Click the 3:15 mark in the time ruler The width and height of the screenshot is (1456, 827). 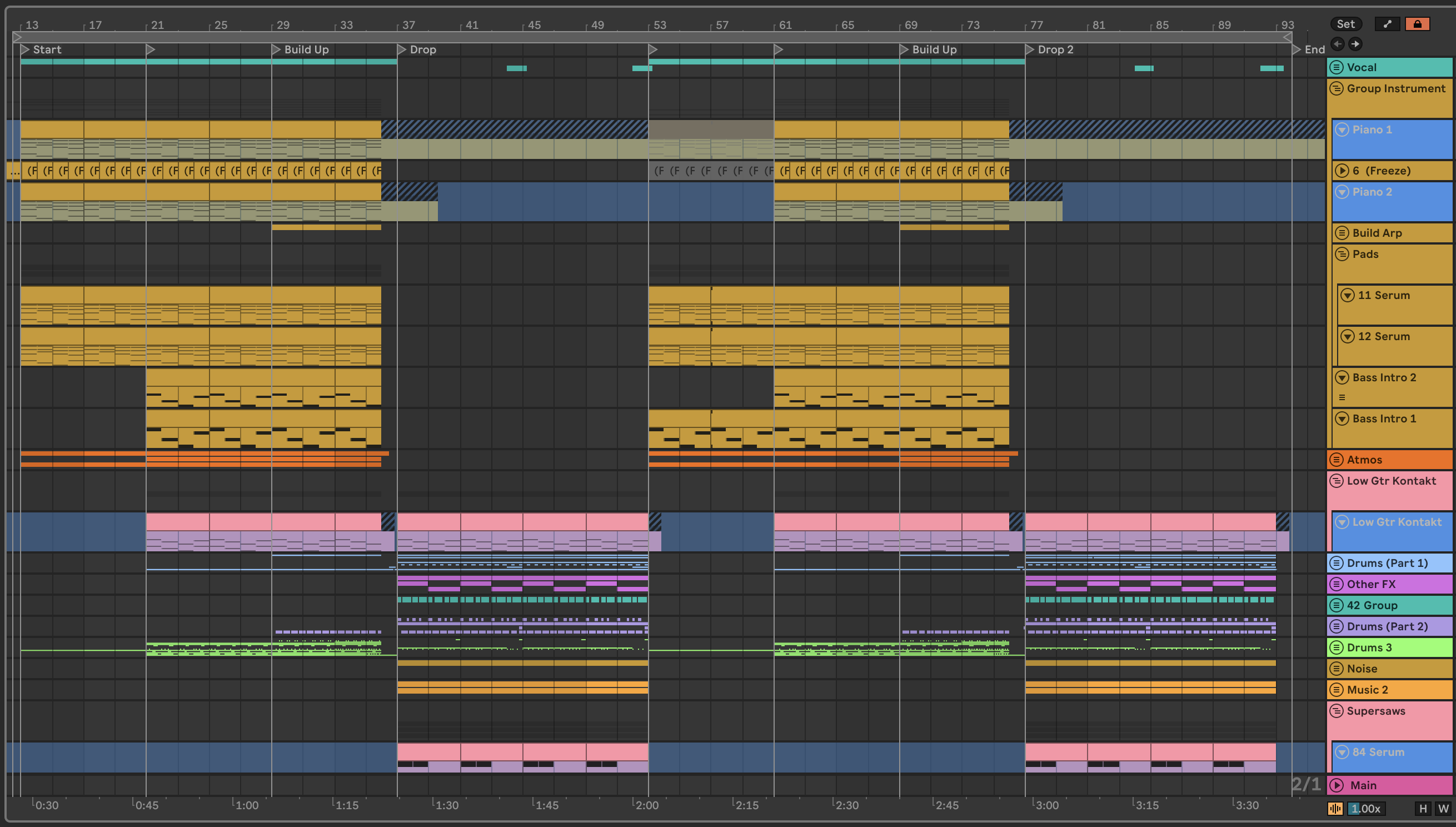click(1147, 805)
